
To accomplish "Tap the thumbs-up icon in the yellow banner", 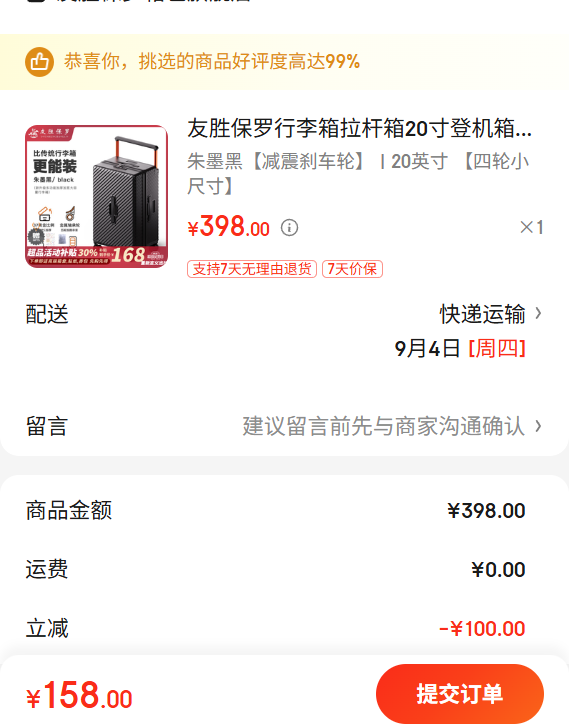I will 39,62.
